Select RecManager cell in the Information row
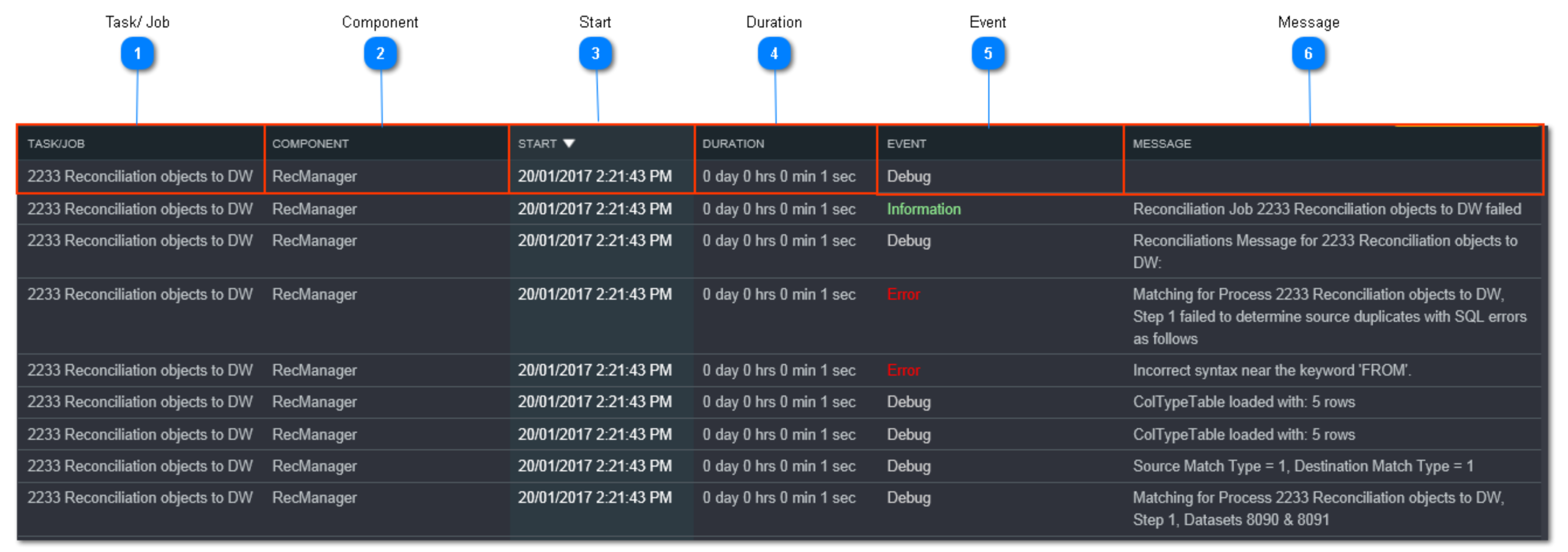1568x552 pixels. 314,209
